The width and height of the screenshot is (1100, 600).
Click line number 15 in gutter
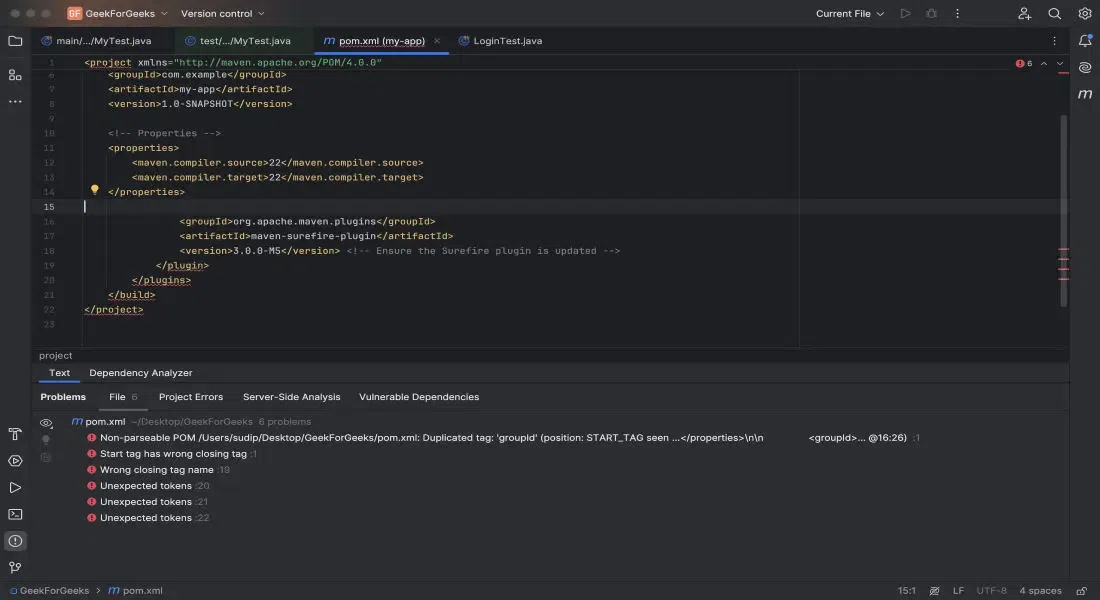[x=48, y=207]
